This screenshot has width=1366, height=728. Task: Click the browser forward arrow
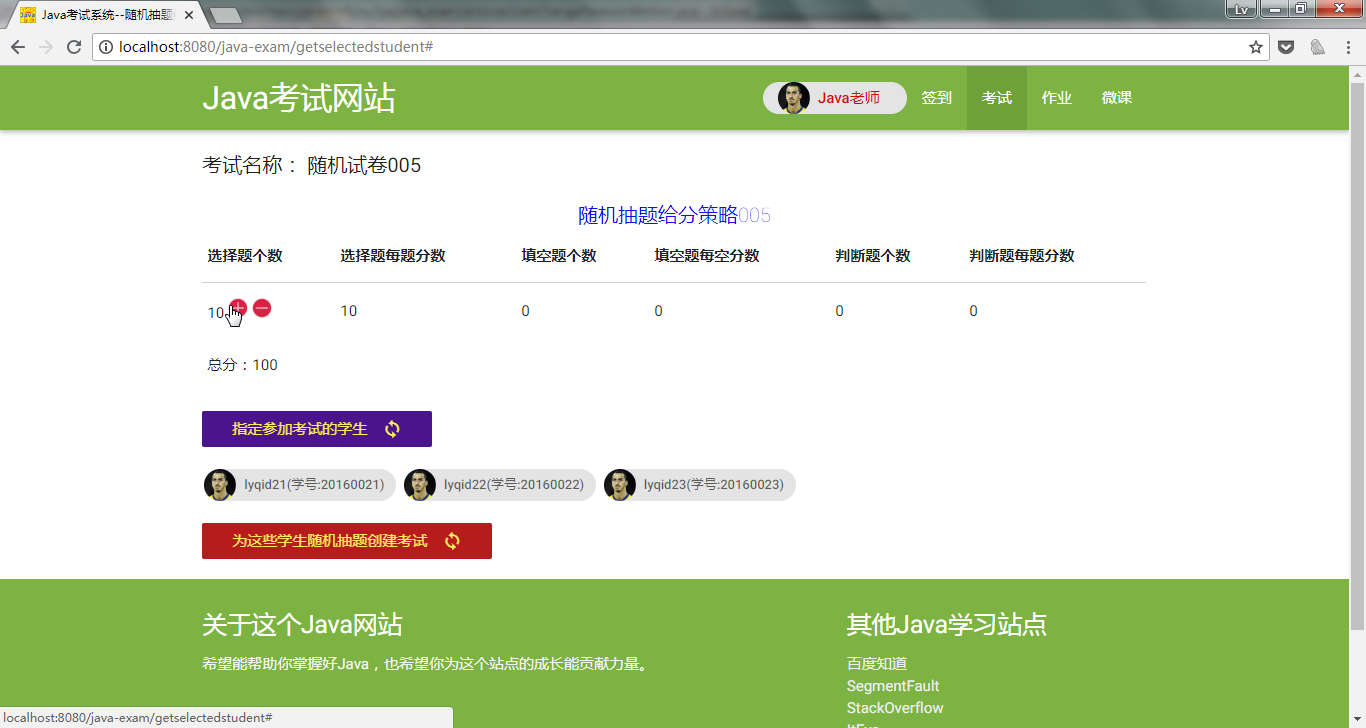pyautogui.click(x=46, y=47)
